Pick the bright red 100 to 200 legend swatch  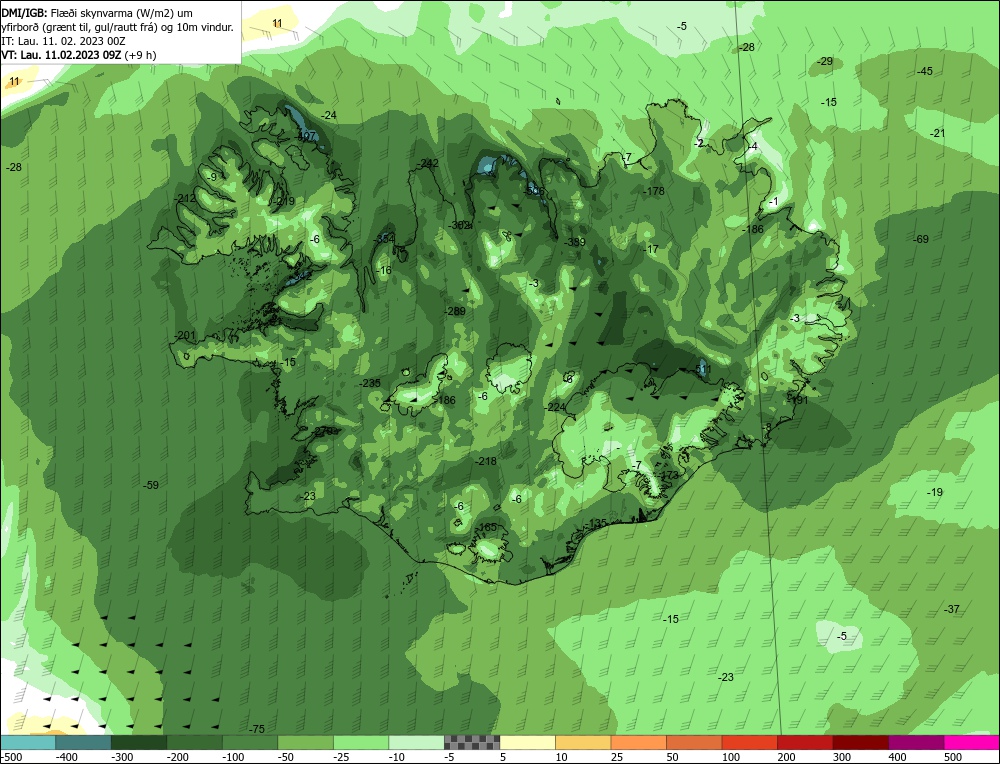coord(749,742)
